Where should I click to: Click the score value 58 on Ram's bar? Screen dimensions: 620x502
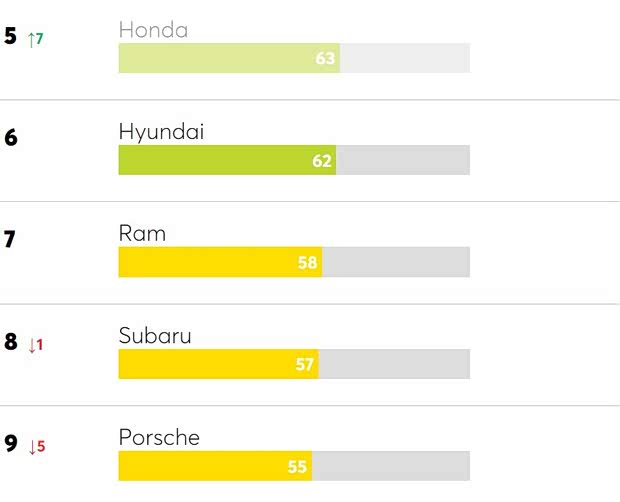[308, 262]
